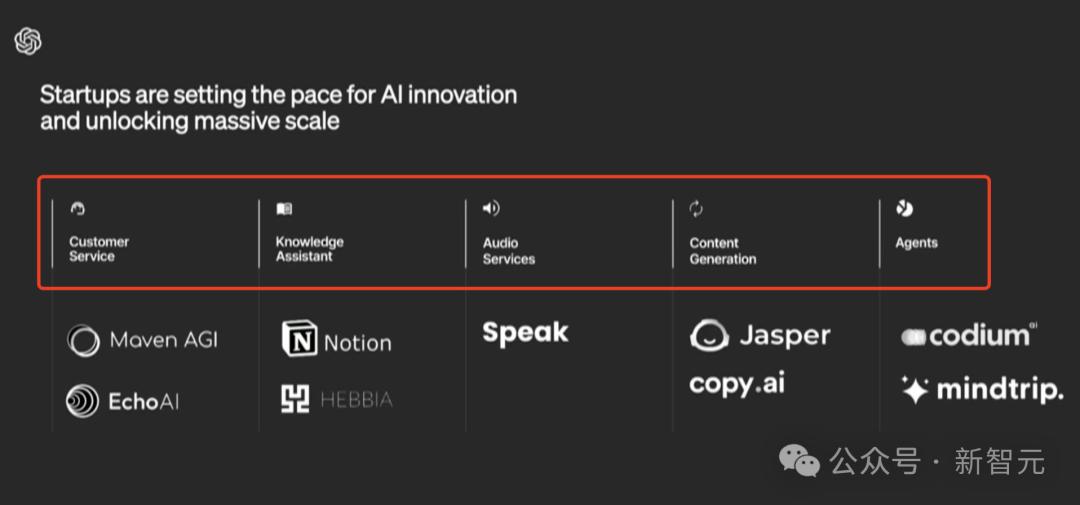
Task: Open the Speak startup wordmark
Action: (x=525, y=333)
